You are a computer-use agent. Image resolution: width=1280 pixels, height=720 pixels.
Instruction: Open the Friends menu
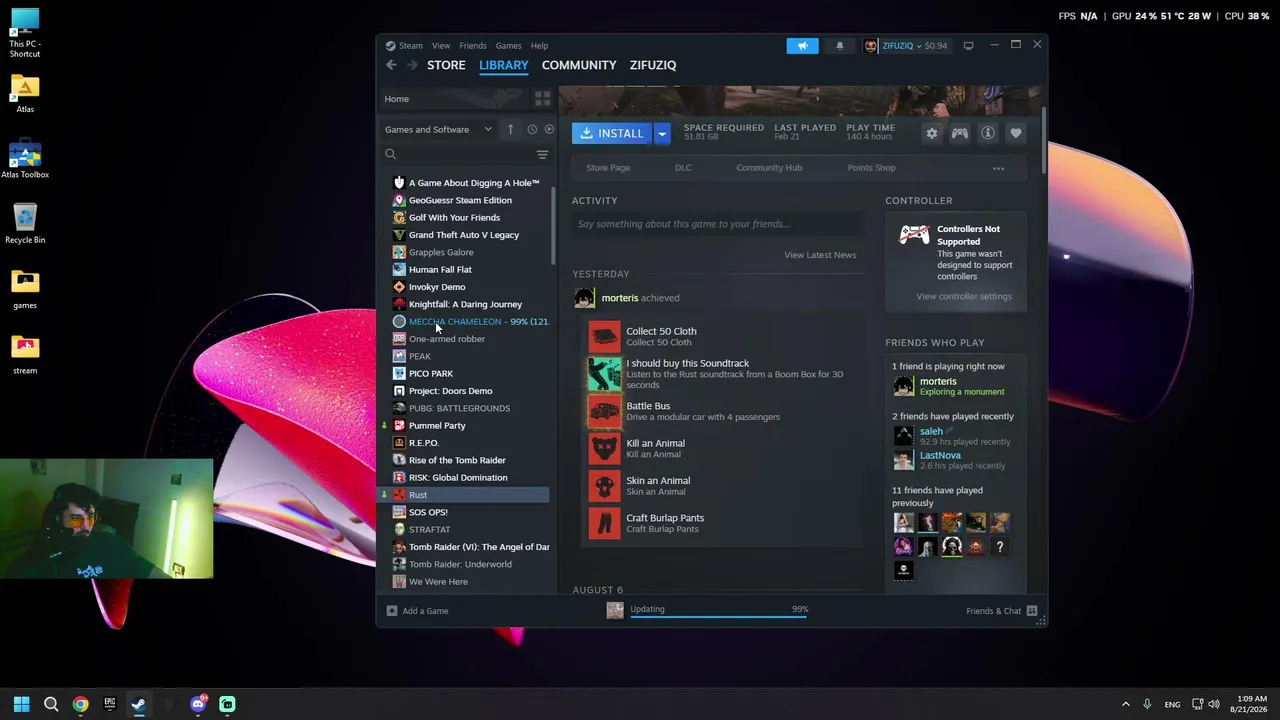tap(473, 45)
